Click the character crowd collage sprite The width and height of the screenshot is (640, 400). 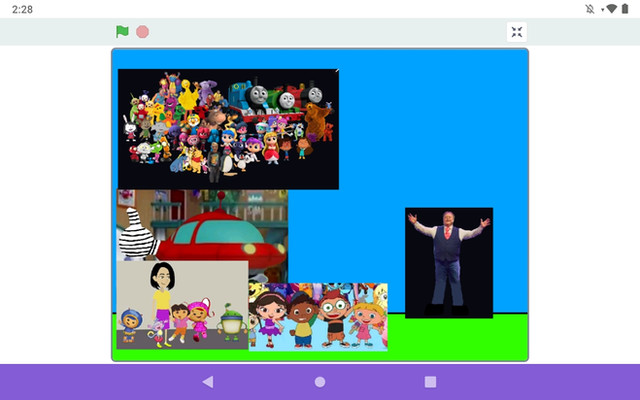coord(228,129)
